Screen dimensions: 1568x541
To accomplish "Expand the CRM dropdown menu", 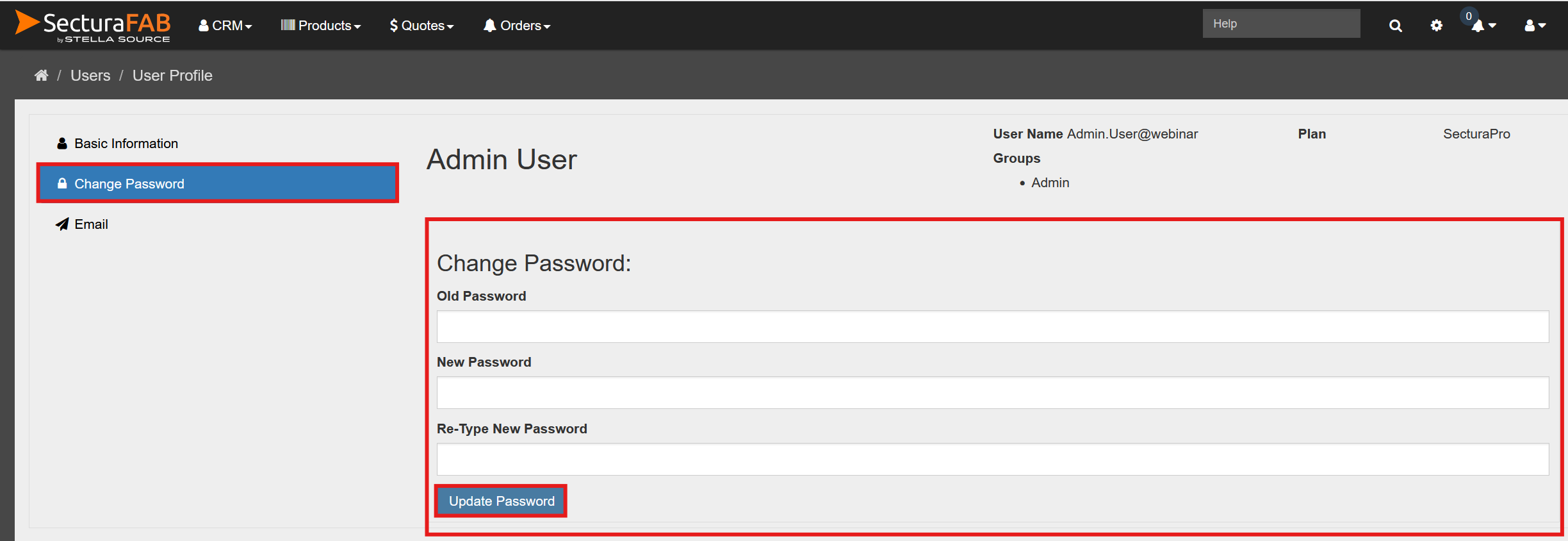I will [225, 26].
